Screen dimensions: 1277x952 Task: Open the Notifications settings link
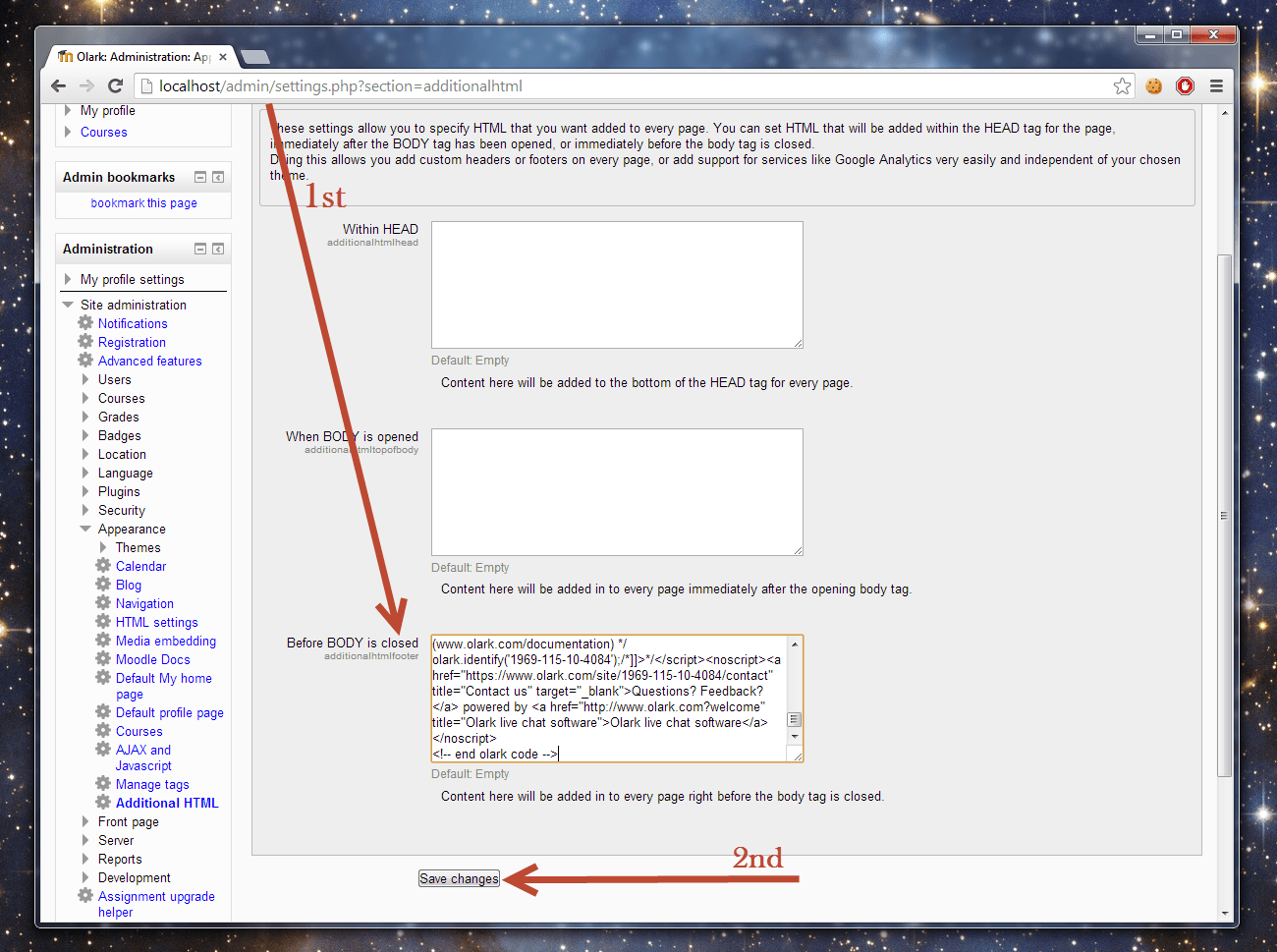coord(133,324)
